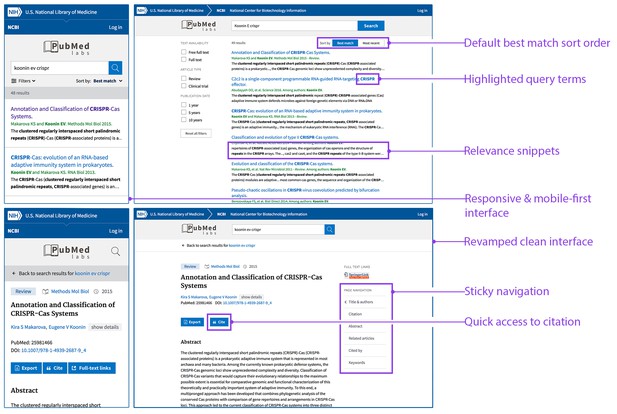The image size is (617, 414).
Task: Open 'Evolution and classification of the CRISPR-Cas systems' result
Action: point(282,164)
